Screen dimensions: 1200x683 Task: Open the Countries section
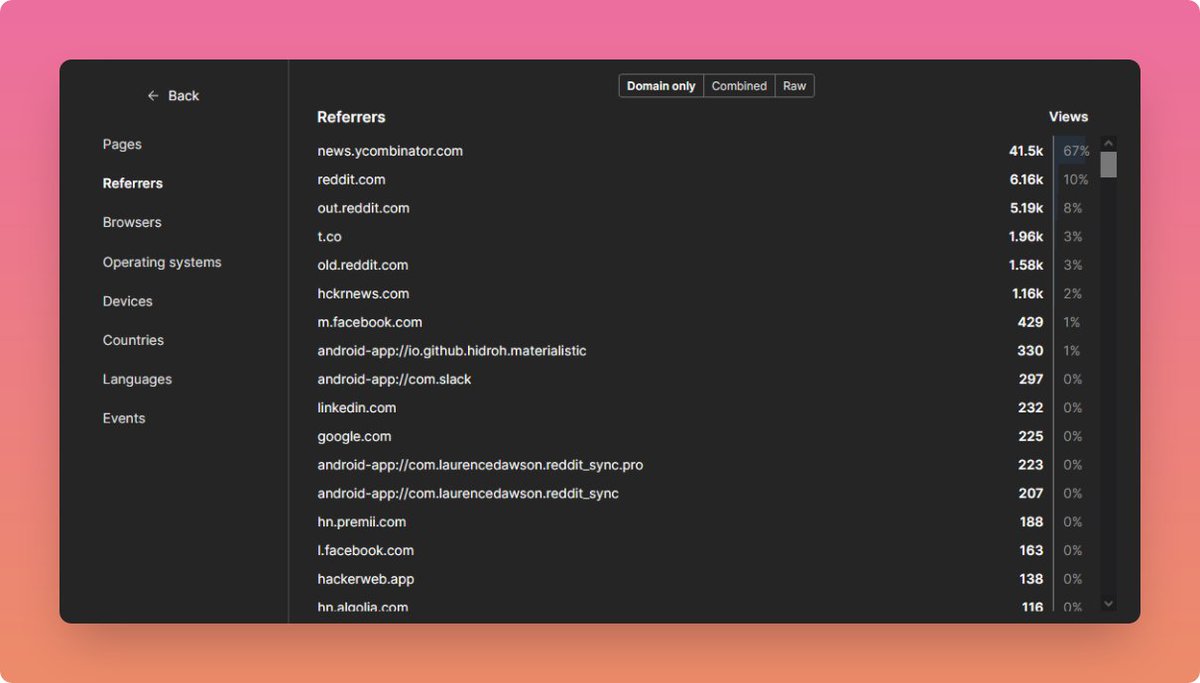(133, 340)
